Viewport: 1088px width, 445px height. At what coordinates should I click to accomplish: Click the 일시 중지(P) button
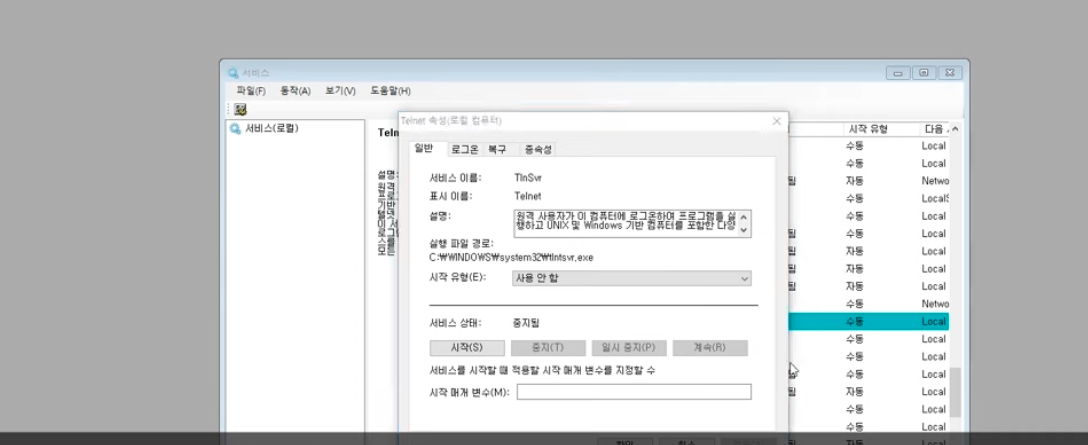point(629,347)
